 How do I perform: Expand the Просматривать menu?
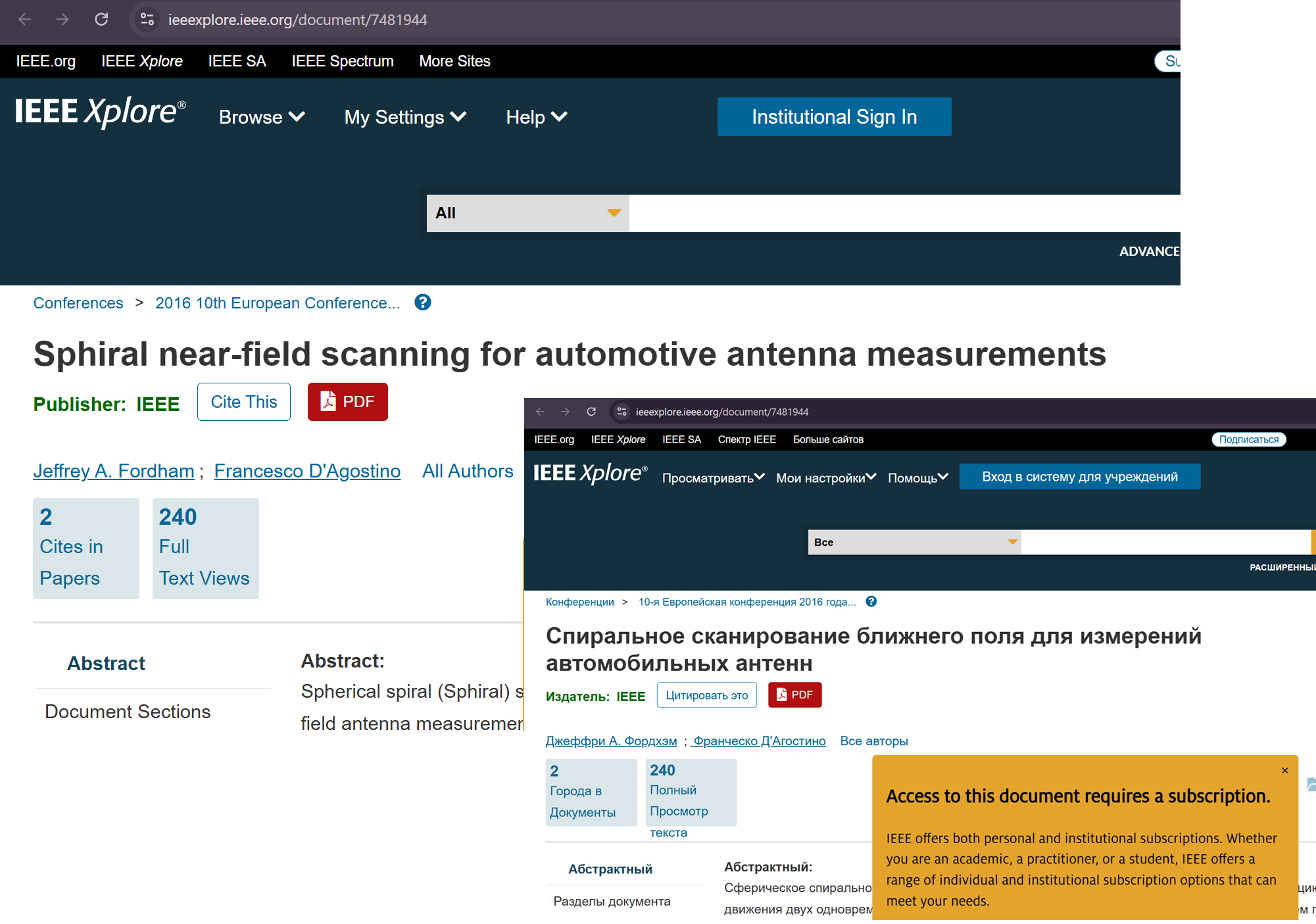point(714,477)
